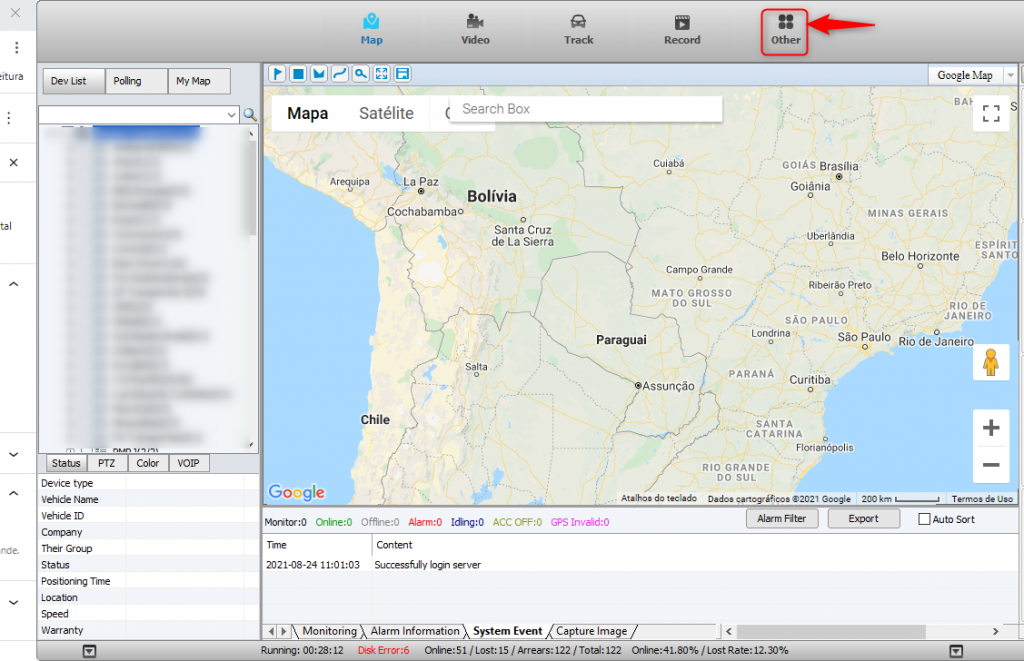Viewport: 1024px width, 661px height.
Task: Open the Record module
Action: (x=682, y=29)
